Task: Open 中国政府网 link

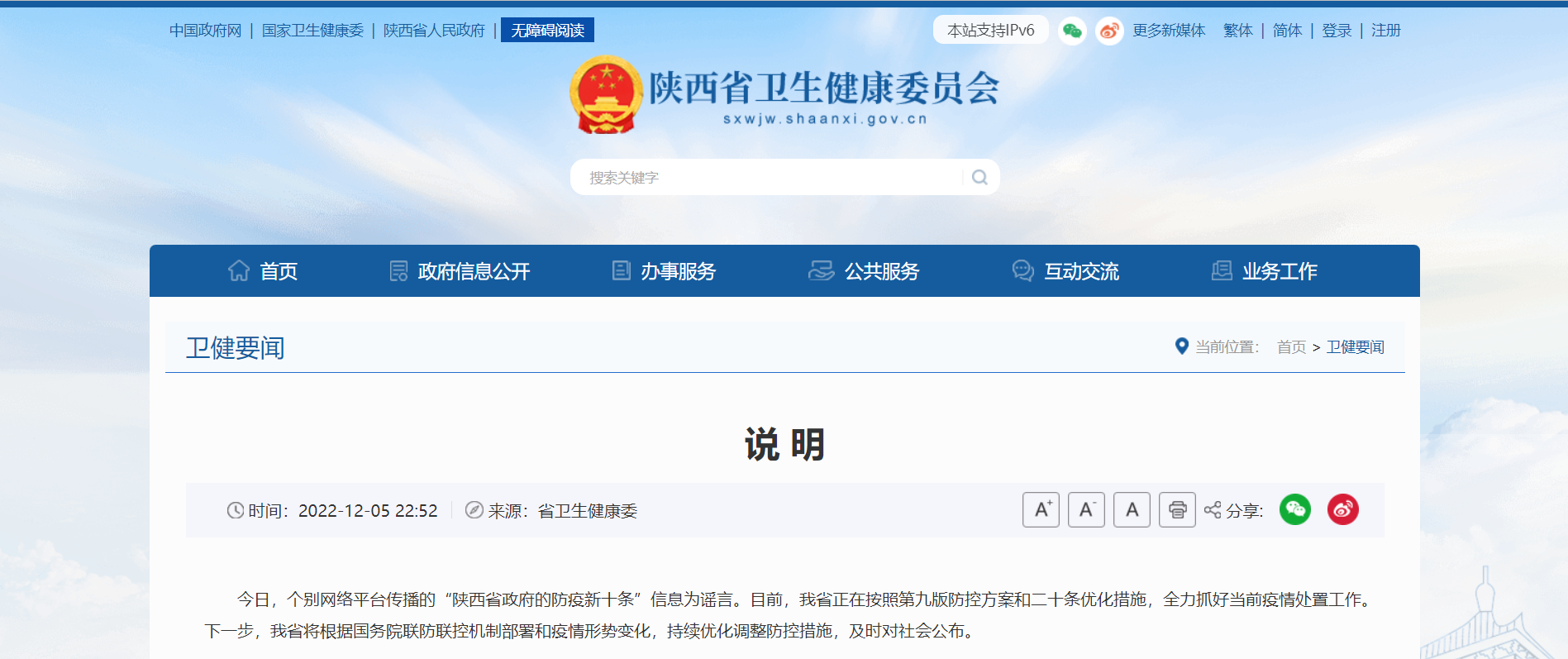Action: (x=205, y=31)
